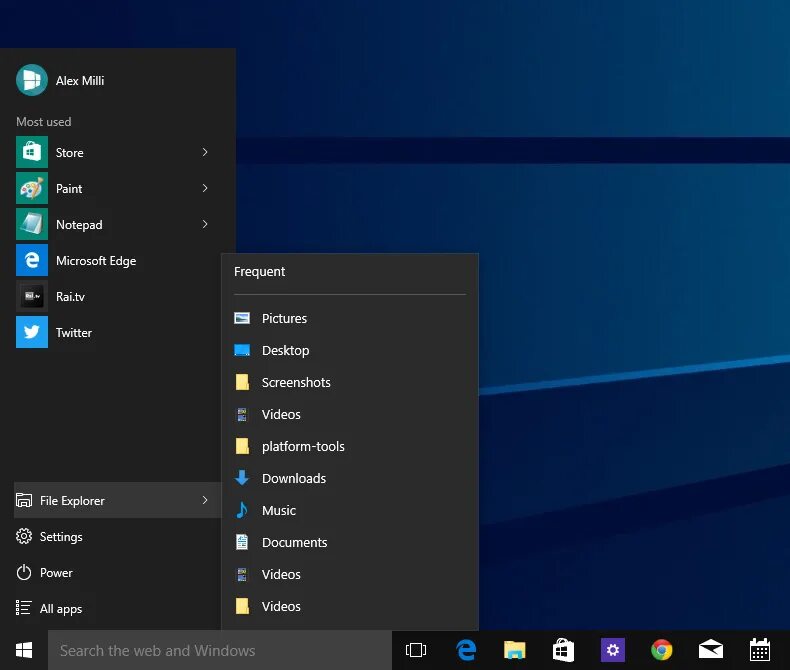The image size is (790, 670).
Task: Click the Power icon
Action: point(24,572)
